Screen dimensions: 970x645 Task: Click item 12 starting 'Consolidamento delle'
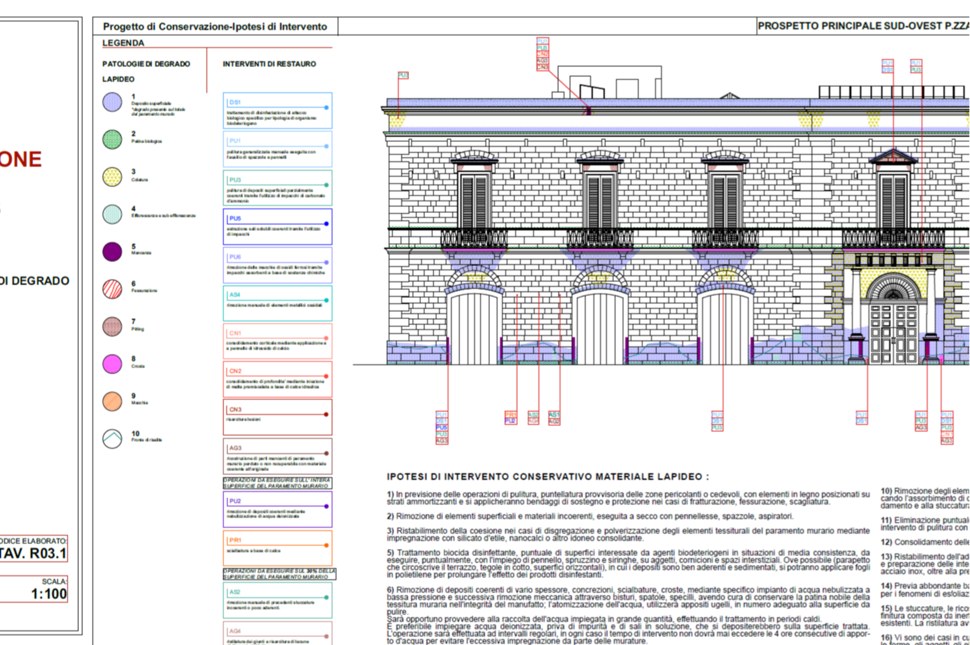925,542
